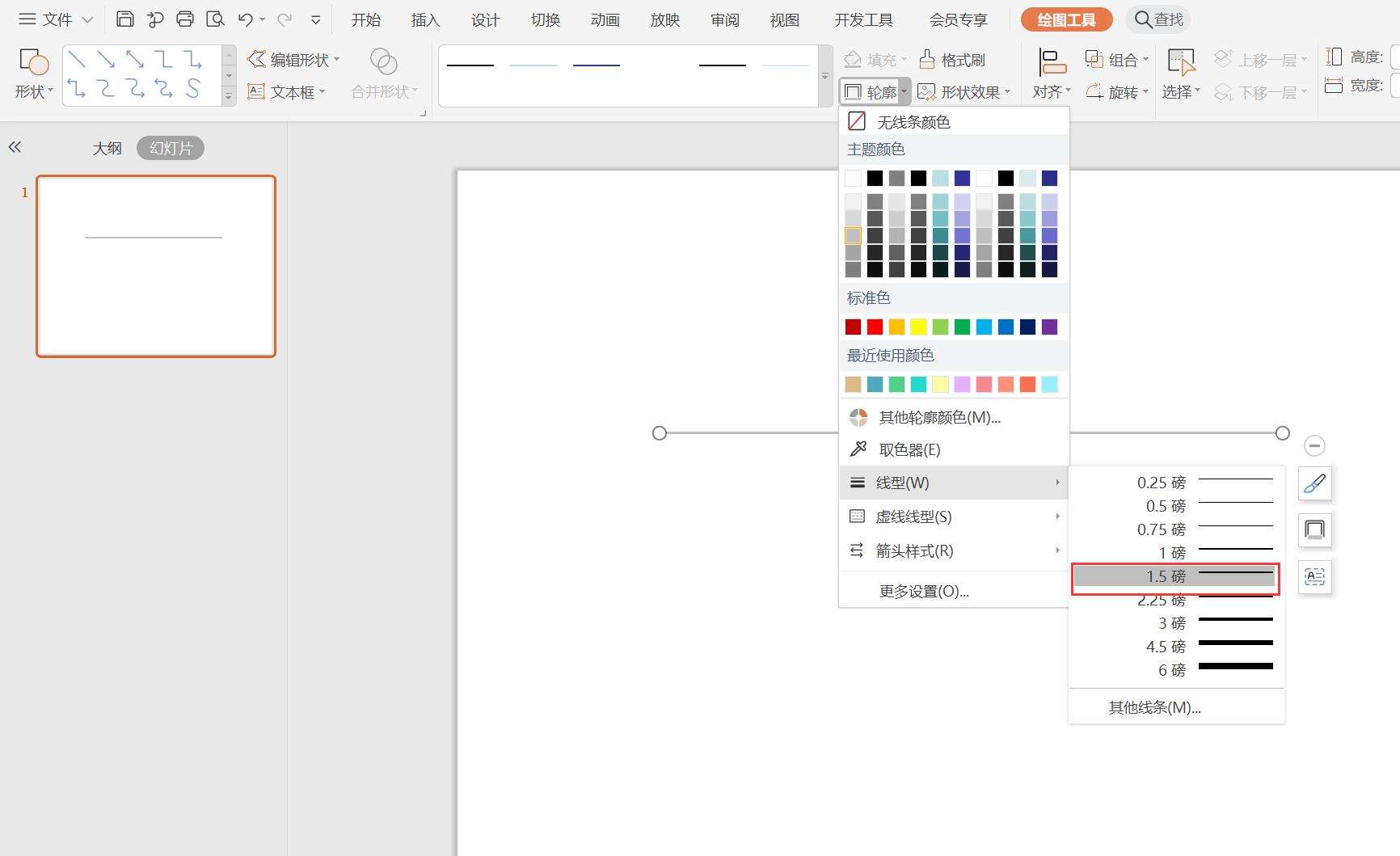
Task: Click the floating brush style icon beside the line
Action: [1314, 484]
